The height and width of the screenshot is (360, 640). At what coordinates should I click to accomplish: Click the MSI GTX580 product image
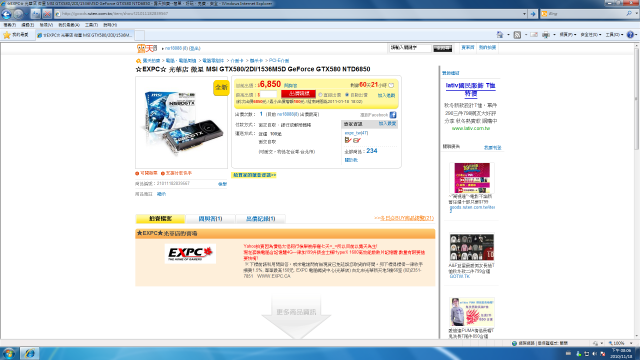tap(182, 122)
